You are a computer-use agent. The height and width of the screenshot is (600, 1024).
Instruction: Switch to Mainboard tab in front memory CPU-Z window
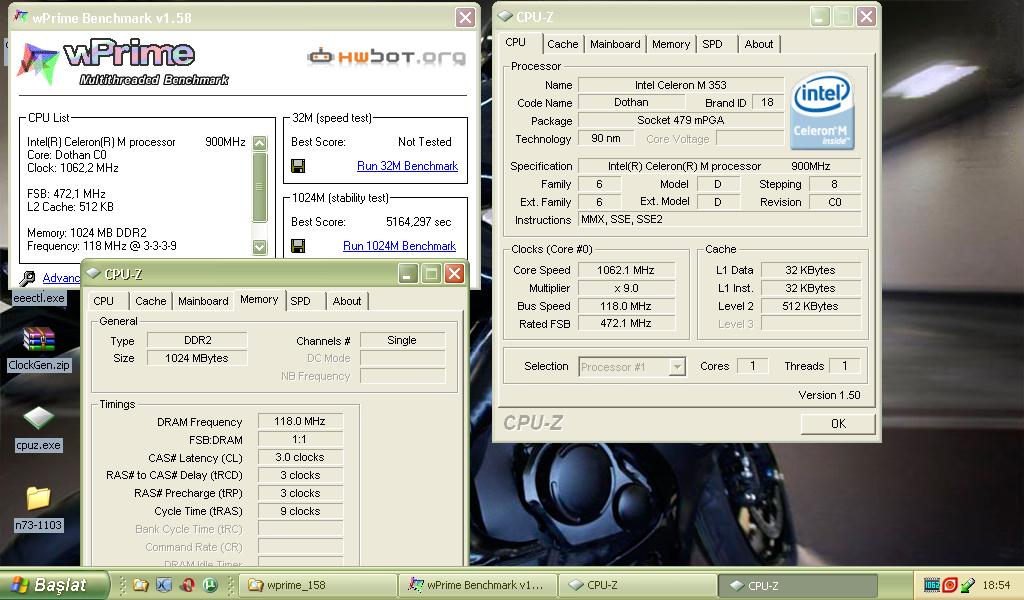tap(203, 301)
